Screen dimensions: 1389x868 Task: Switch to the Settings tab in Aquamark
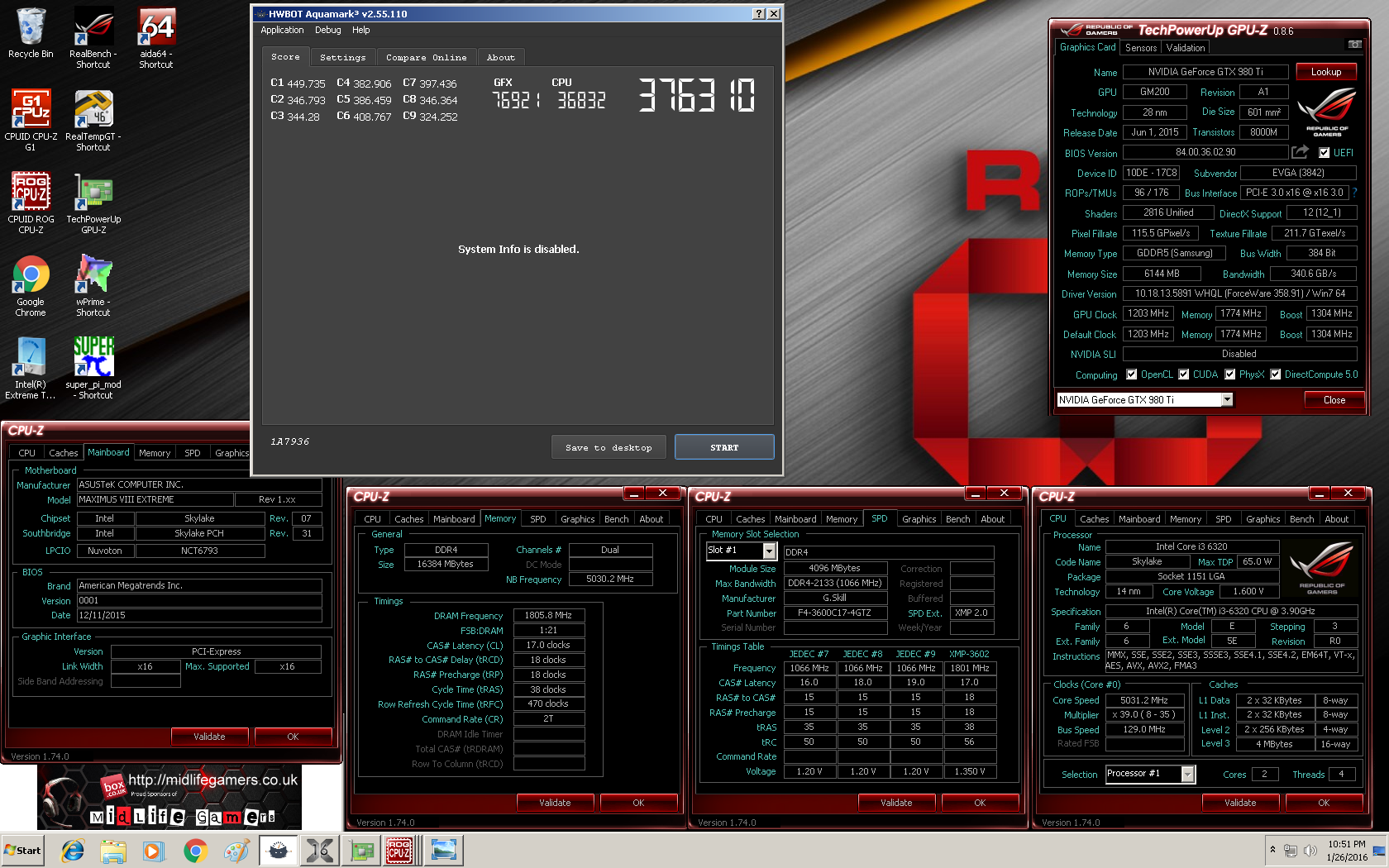click(x=342, y=57)
